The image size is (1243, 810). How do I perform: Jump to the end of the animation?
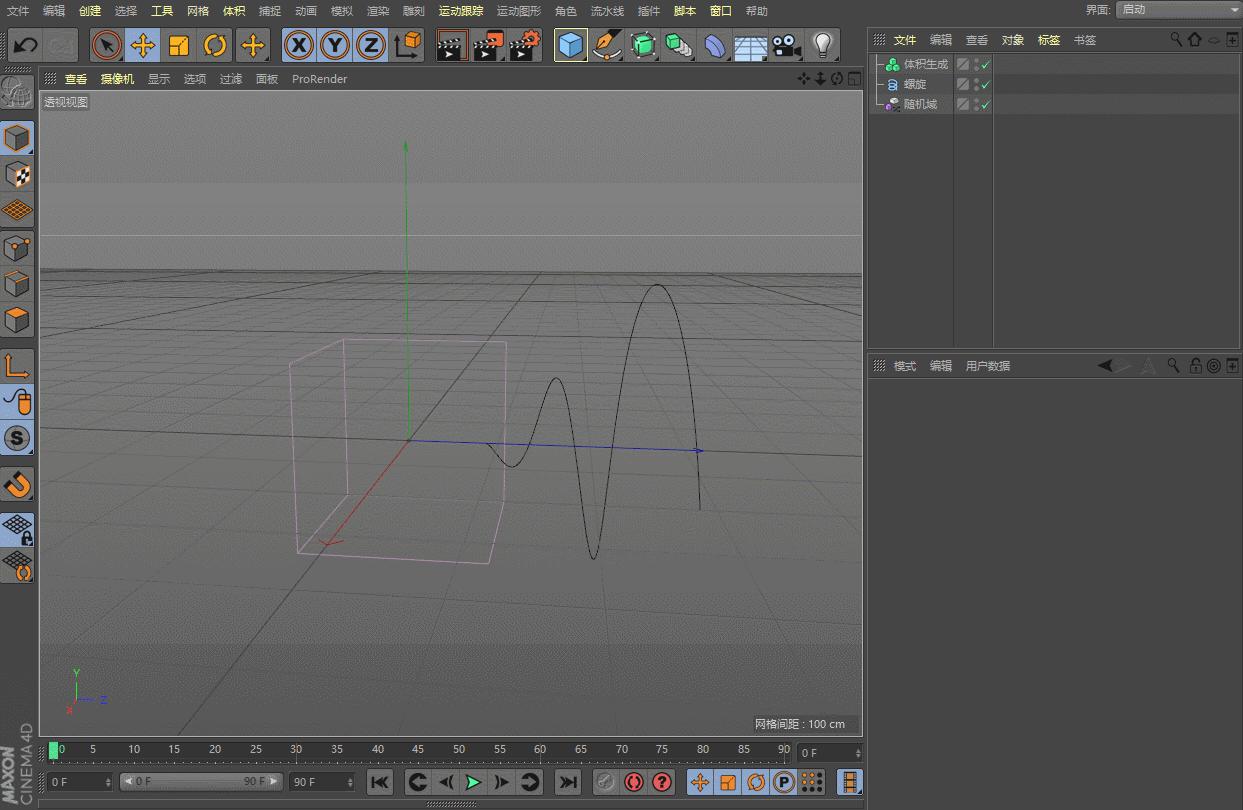(x=567, y=782)
